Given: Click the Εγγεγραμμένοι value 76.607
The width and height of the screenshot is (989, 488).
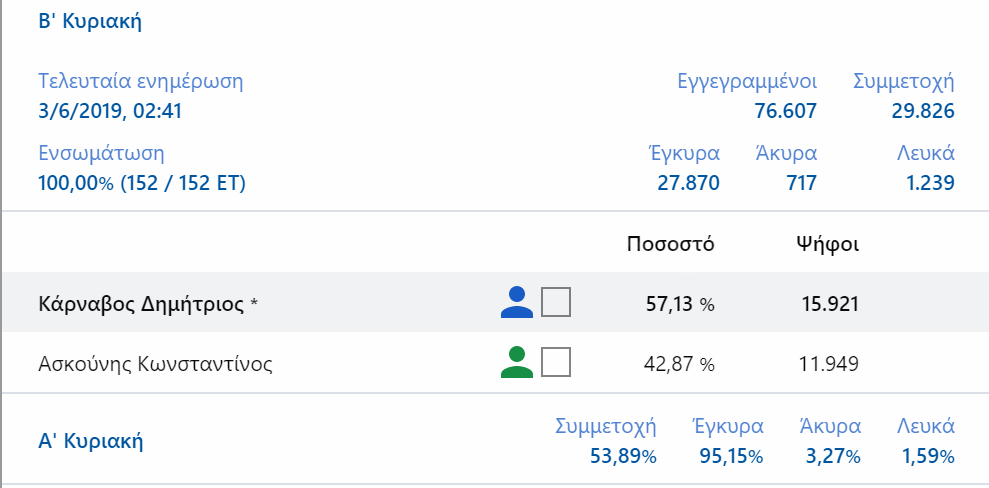Looking at the screenshot, I should [x=785, y=111].
